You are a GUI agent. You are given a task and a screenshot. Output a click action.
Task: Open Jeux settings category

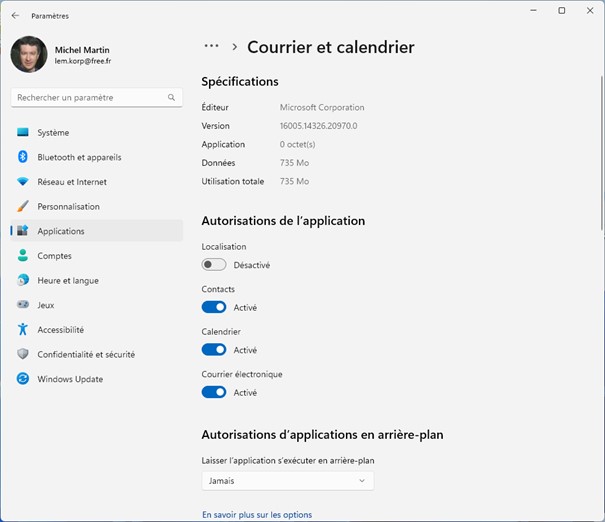[96, 305]
